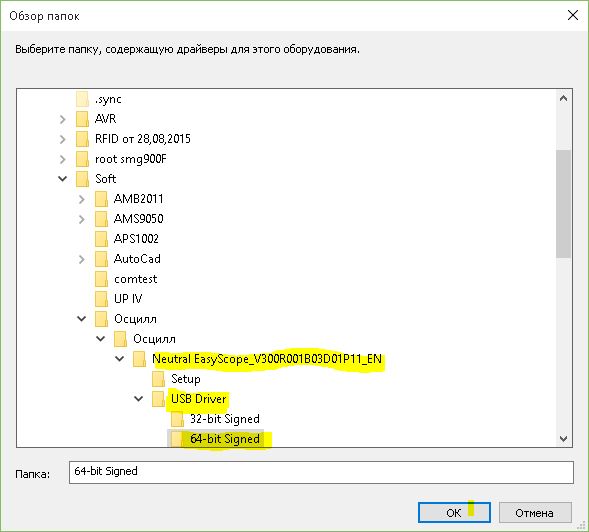Collapse the Neutral EasyScope folder node
Screen dimensions: 589x532
[x=119, y=358]
